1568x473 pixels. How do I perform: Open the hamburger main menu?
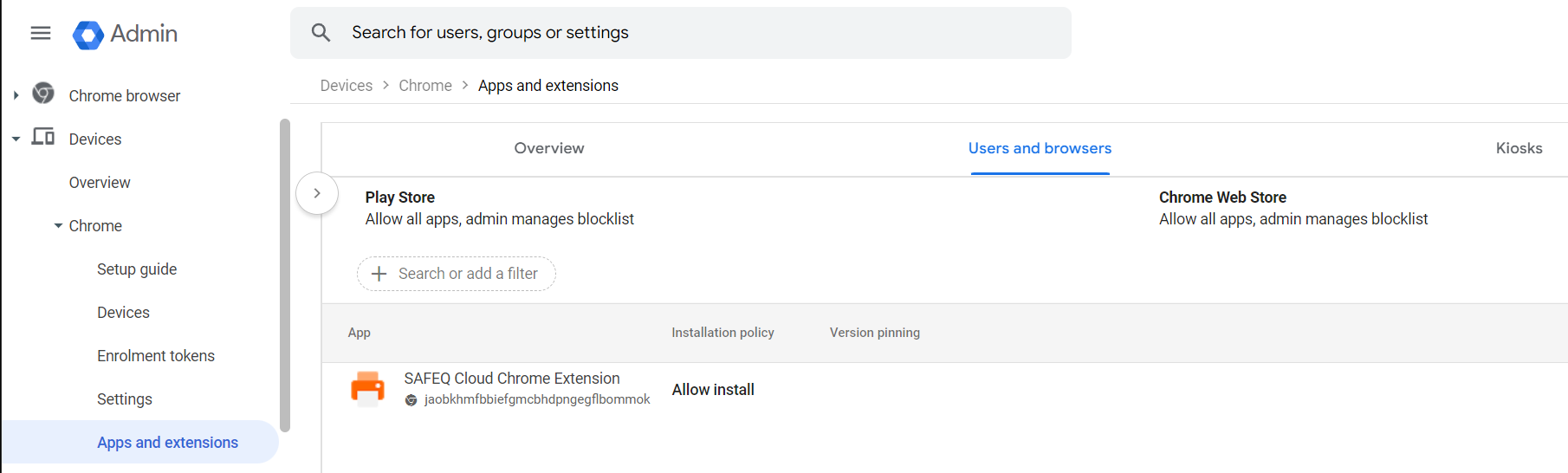click(41, 33)
